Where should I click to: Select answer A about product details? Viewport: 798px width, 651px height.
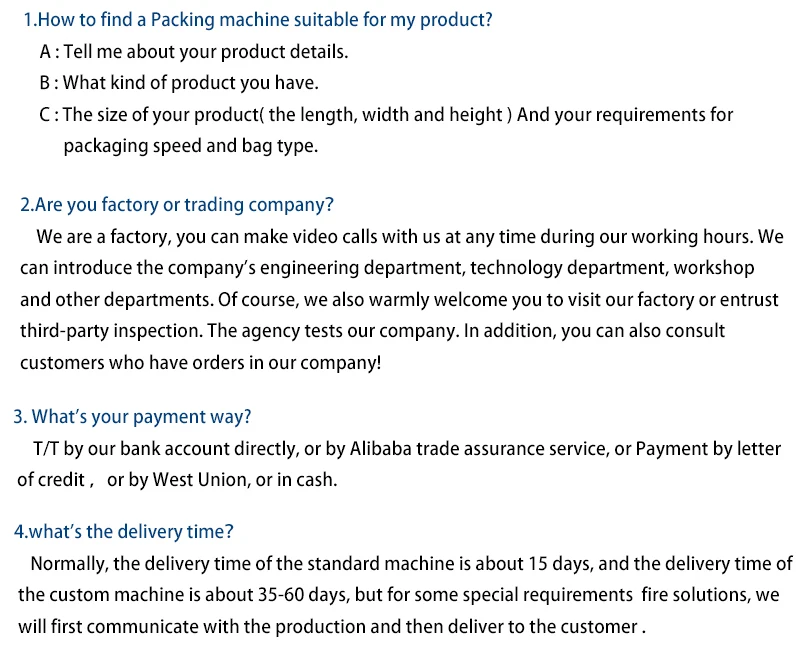click(x=194, y=52)
